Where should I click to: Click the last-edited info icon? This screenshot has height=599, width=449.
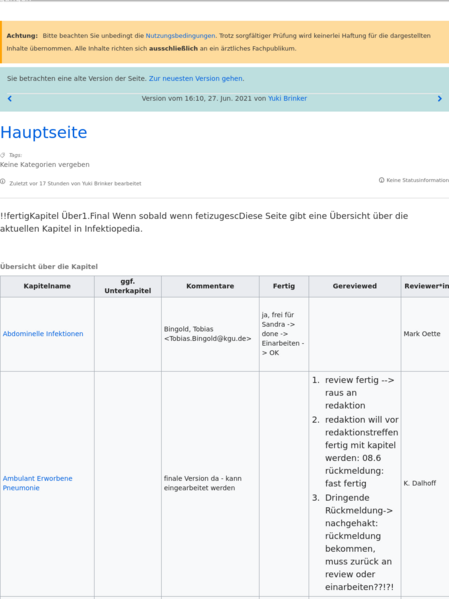pyautogui.click(x=3, y=181)
